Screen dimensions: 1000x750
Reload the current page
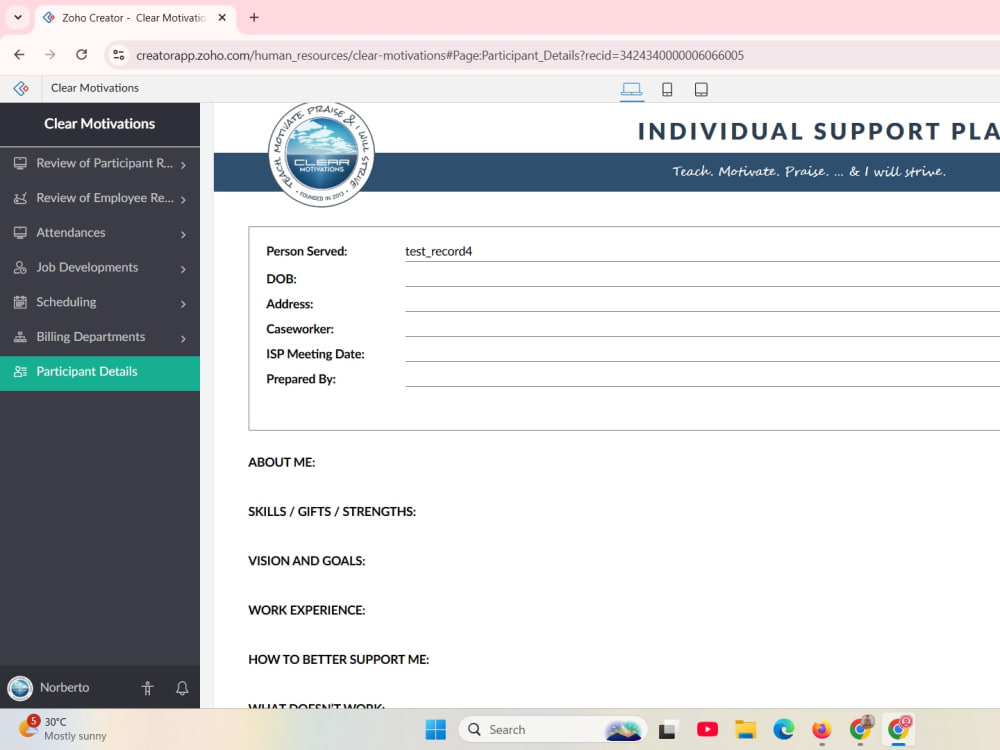(82, 55)
